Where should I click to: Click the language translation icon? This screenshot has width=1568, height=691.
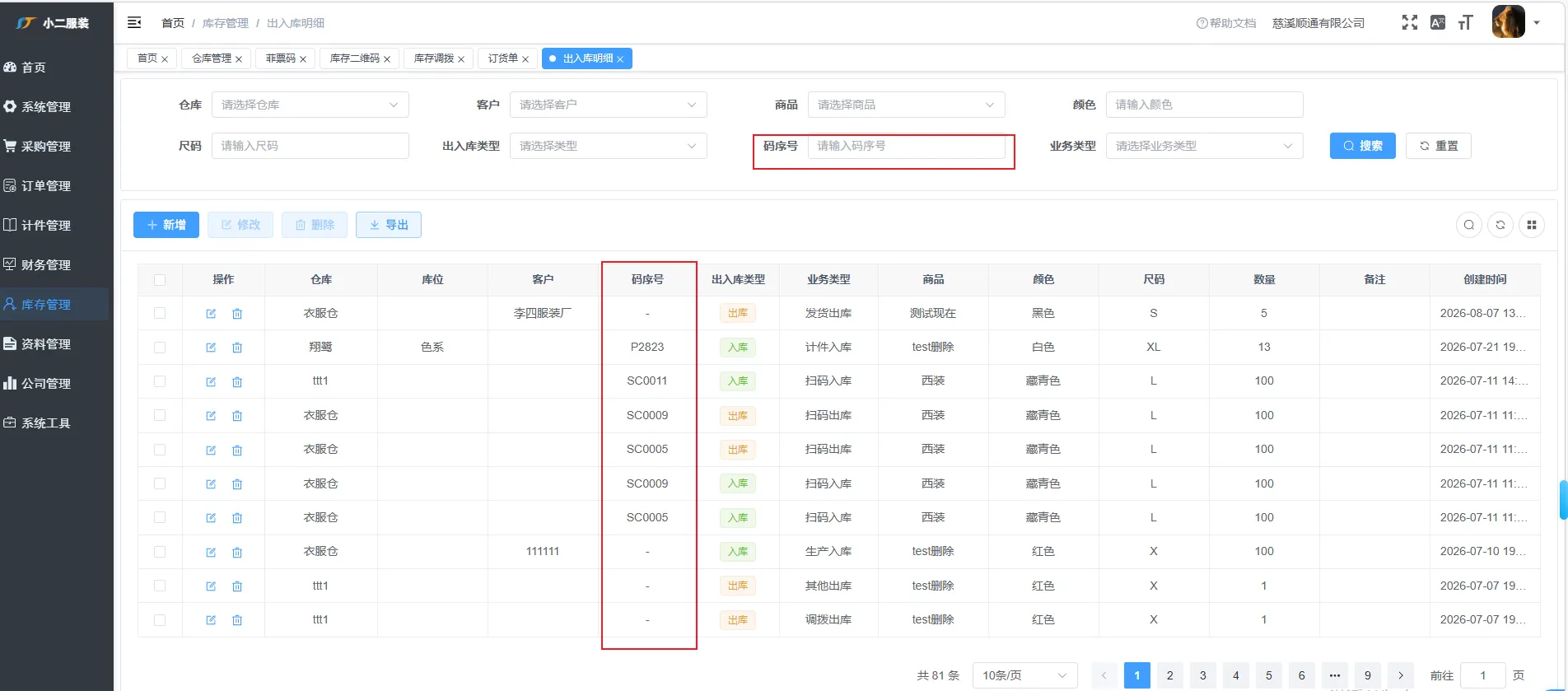click(1438, 22)
